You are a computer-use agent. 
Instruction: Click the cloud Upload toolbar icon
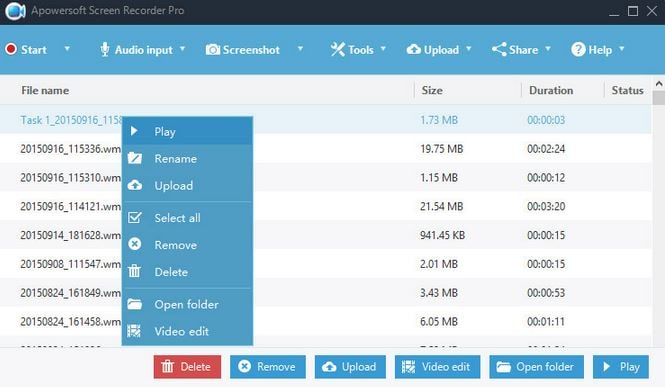(414, 50)
